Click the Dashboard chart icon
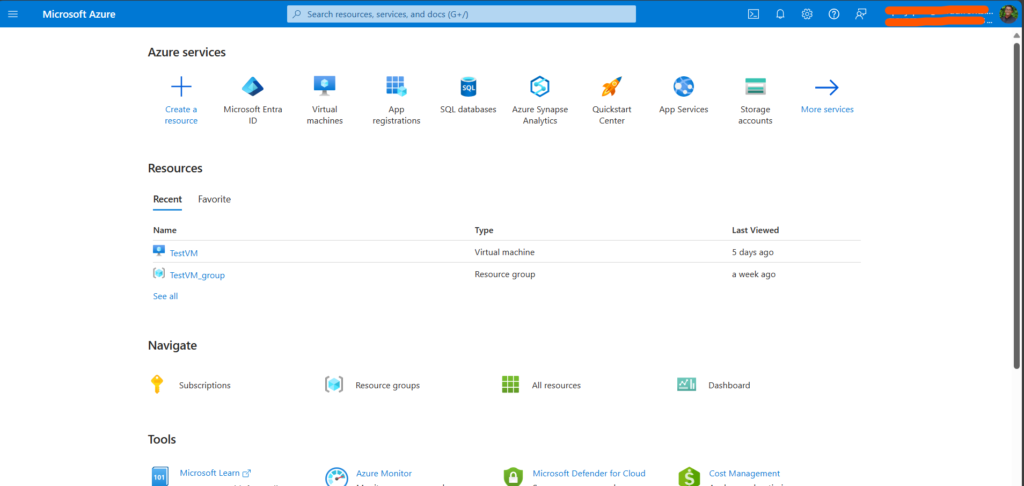This screenshot has width=1024, height=486. [x=687, y=385]
